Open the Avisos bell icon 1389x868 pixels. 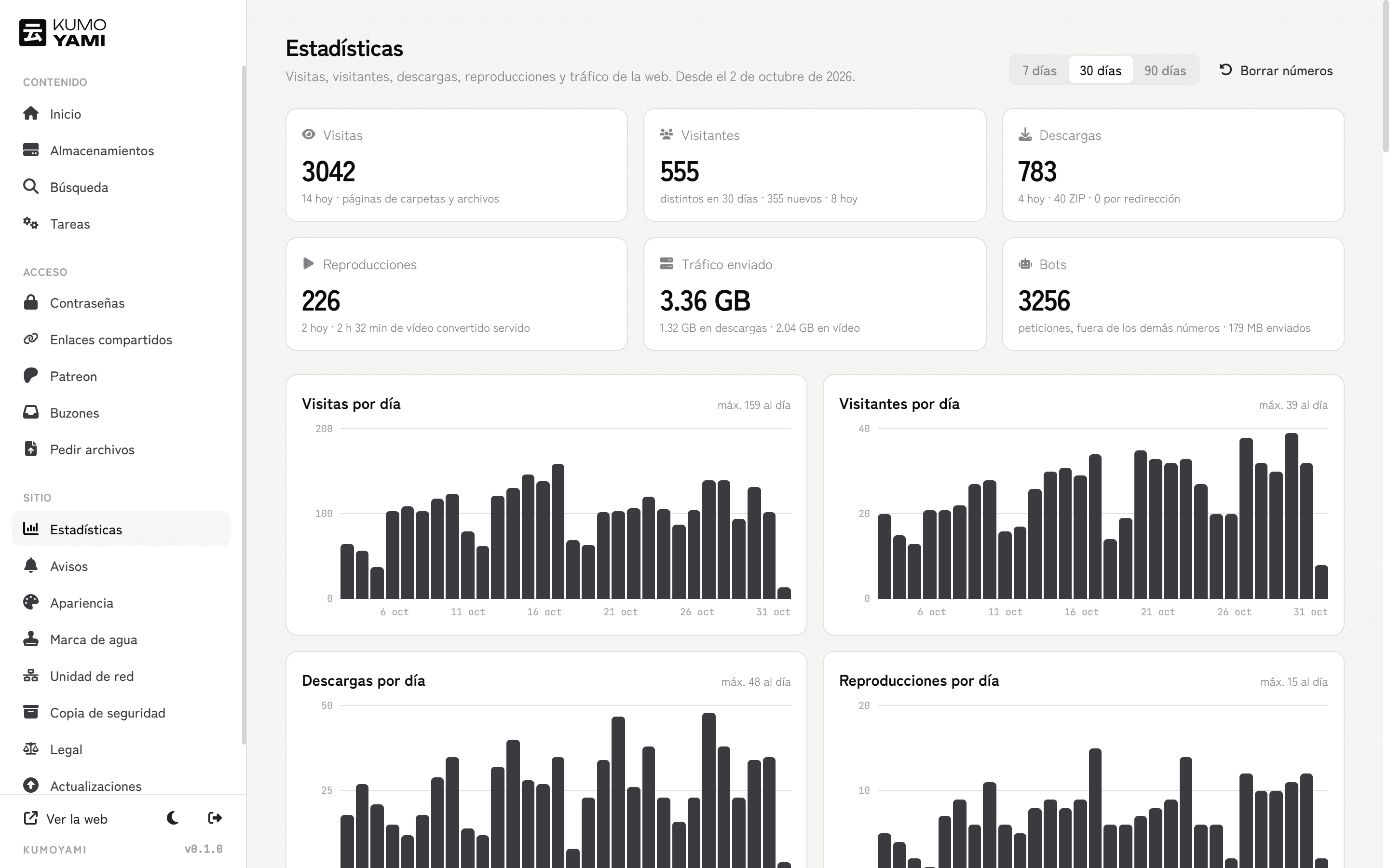[31, 566]
